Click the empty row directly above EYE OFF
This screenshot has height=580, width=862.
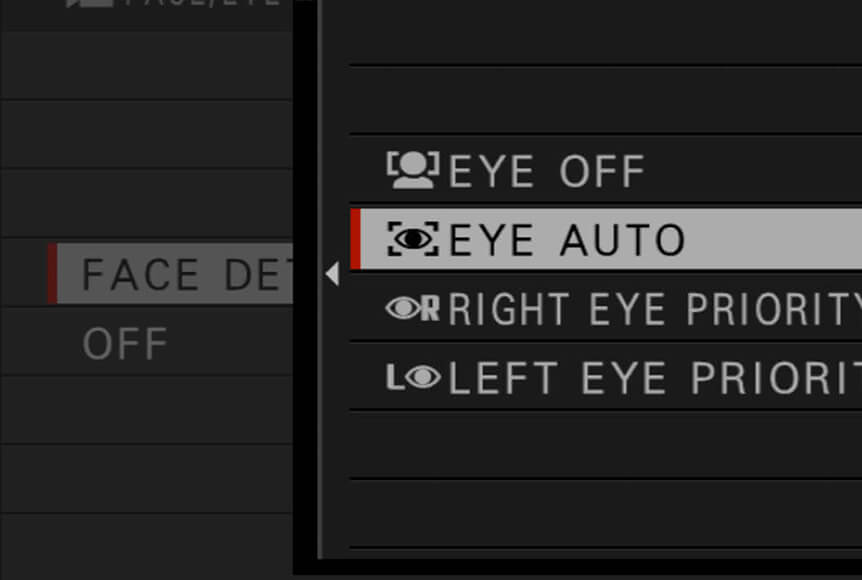(606, 101)
